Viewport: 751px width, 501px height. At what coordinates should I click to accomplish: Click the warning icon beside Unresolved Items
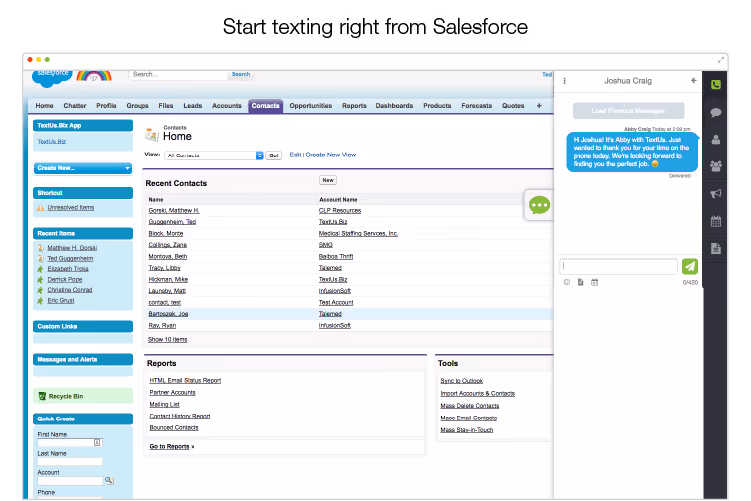click(x=41, y=207)
